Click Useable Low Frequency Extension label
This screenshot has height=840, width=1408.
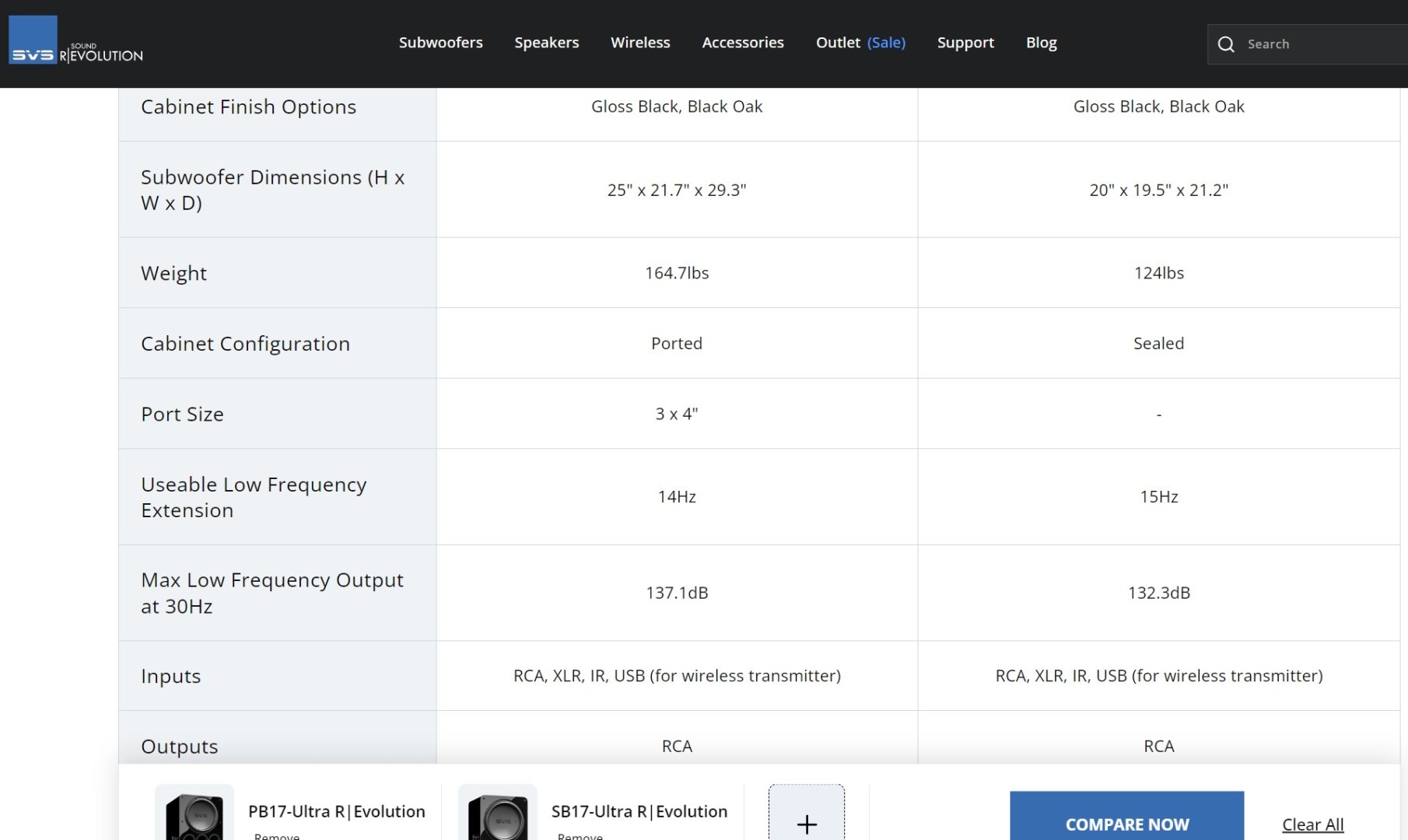[254, 497]
